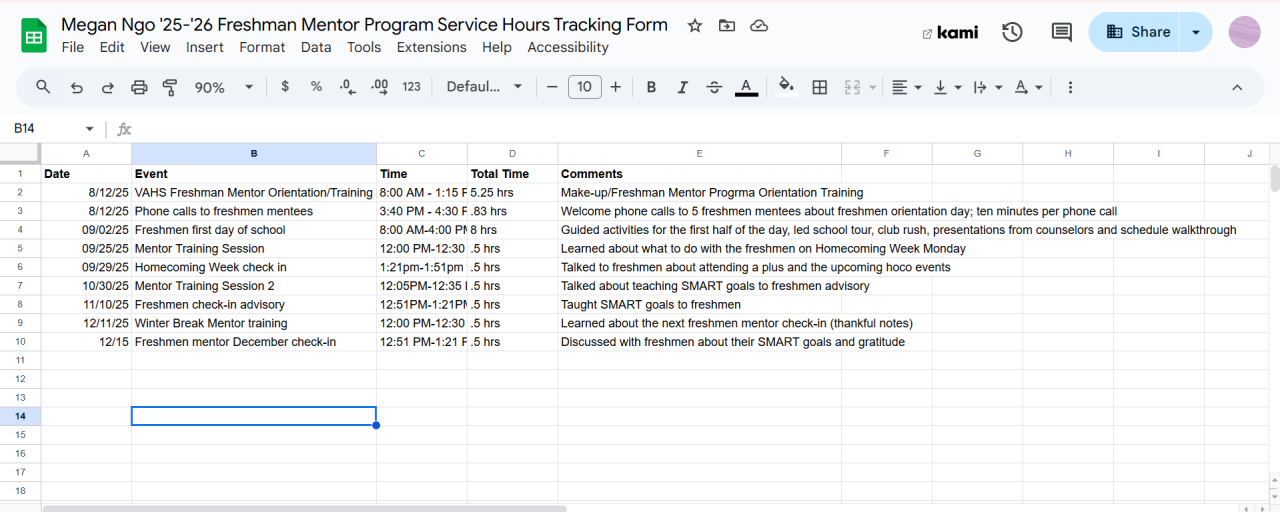Toggle italic formatting
Image resolution: width=1280 pixels, height=512 pixels.
point(683,87)
